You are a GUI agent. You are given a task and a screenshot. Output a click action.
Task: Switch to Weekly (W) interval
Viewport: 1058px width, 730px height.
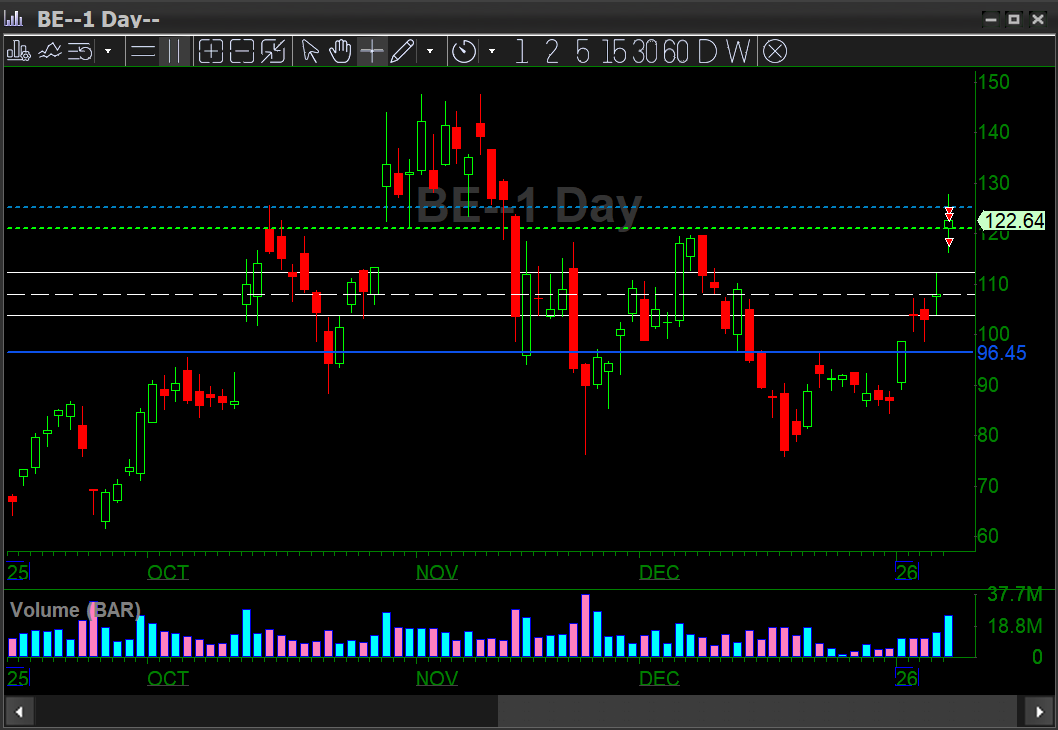point(738,51)
